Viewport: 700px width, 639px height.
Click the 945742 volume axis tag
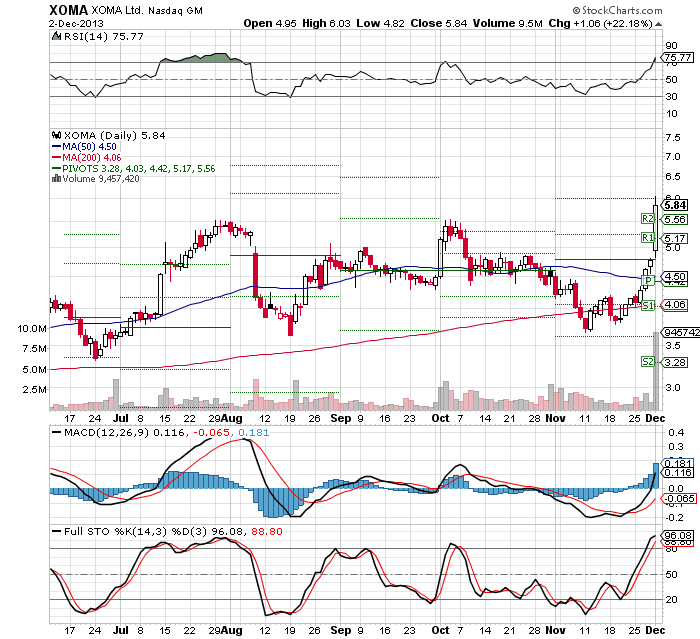(682, 332)
